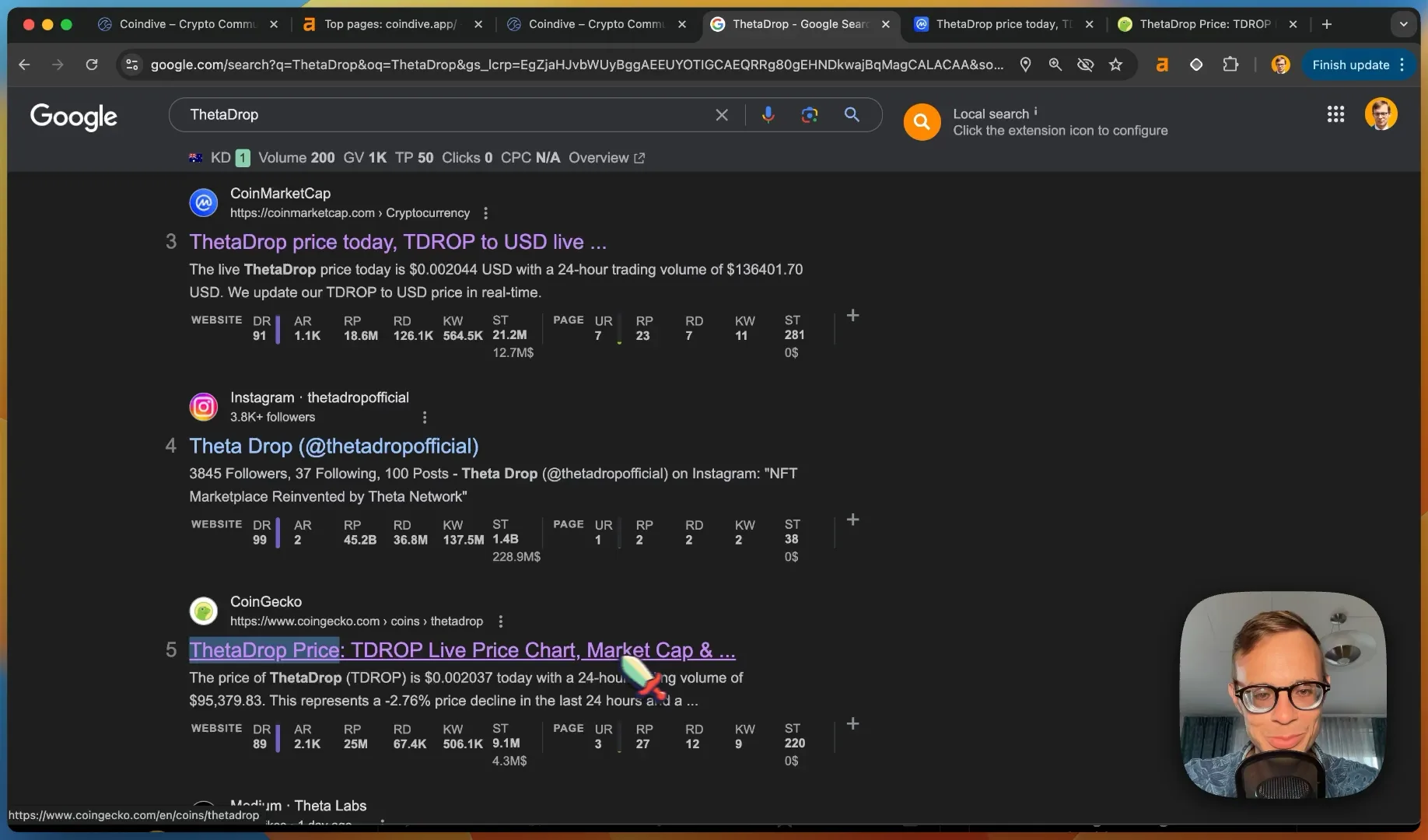Toggle the crossed-eye tracking protection icon

pyautogui.click(x=1085, y=65)
